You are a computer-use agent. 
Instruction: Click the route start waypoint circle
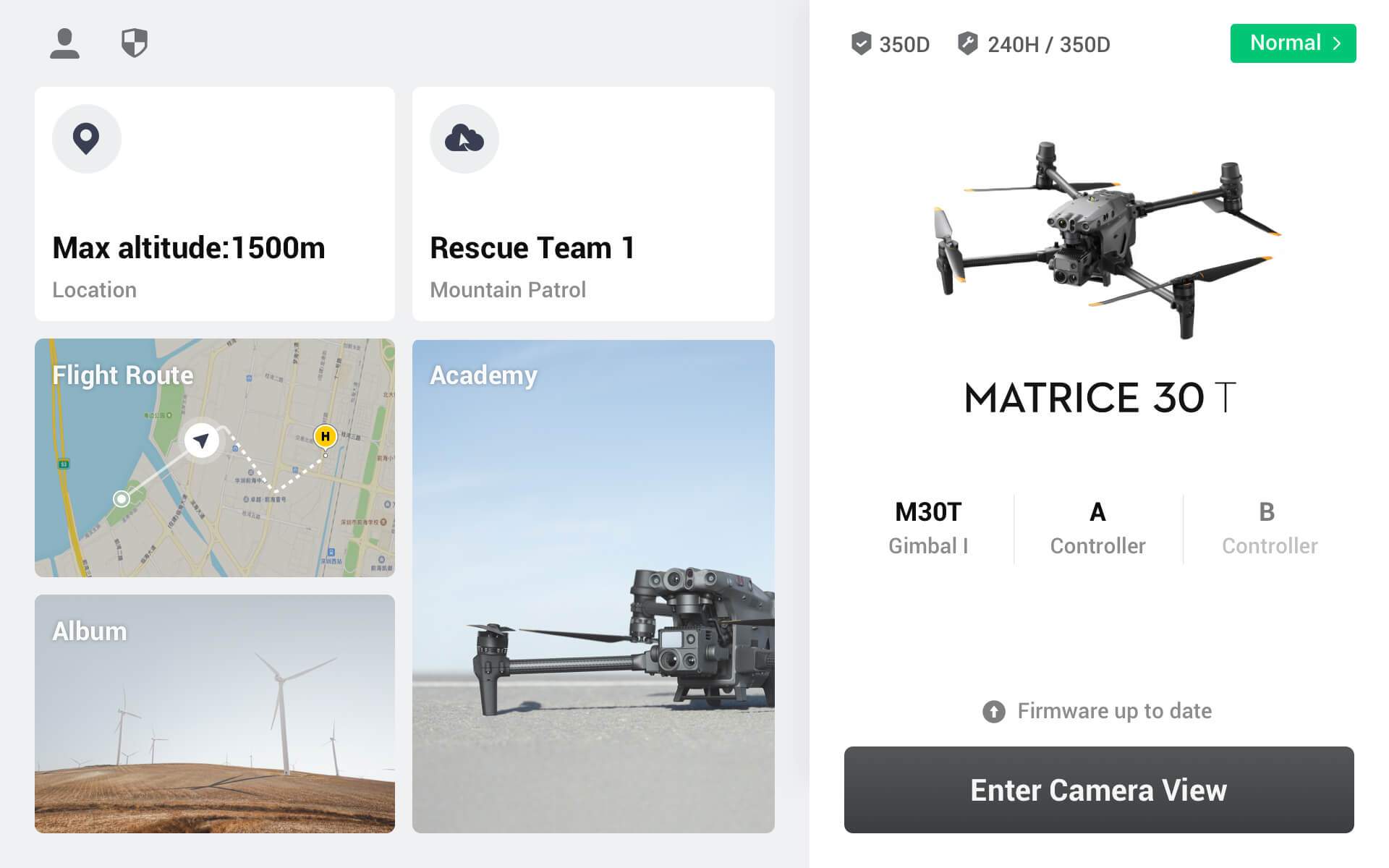(x=122, y=498)
